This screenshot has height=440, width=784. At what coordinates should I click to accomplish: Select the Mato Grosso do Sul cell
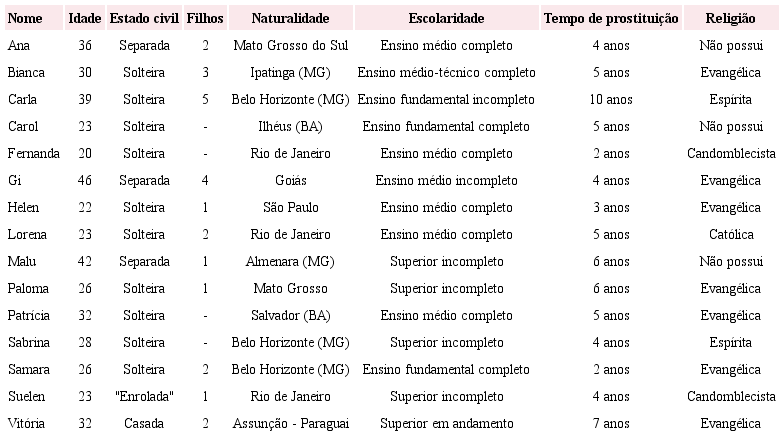tap(290, 46)
